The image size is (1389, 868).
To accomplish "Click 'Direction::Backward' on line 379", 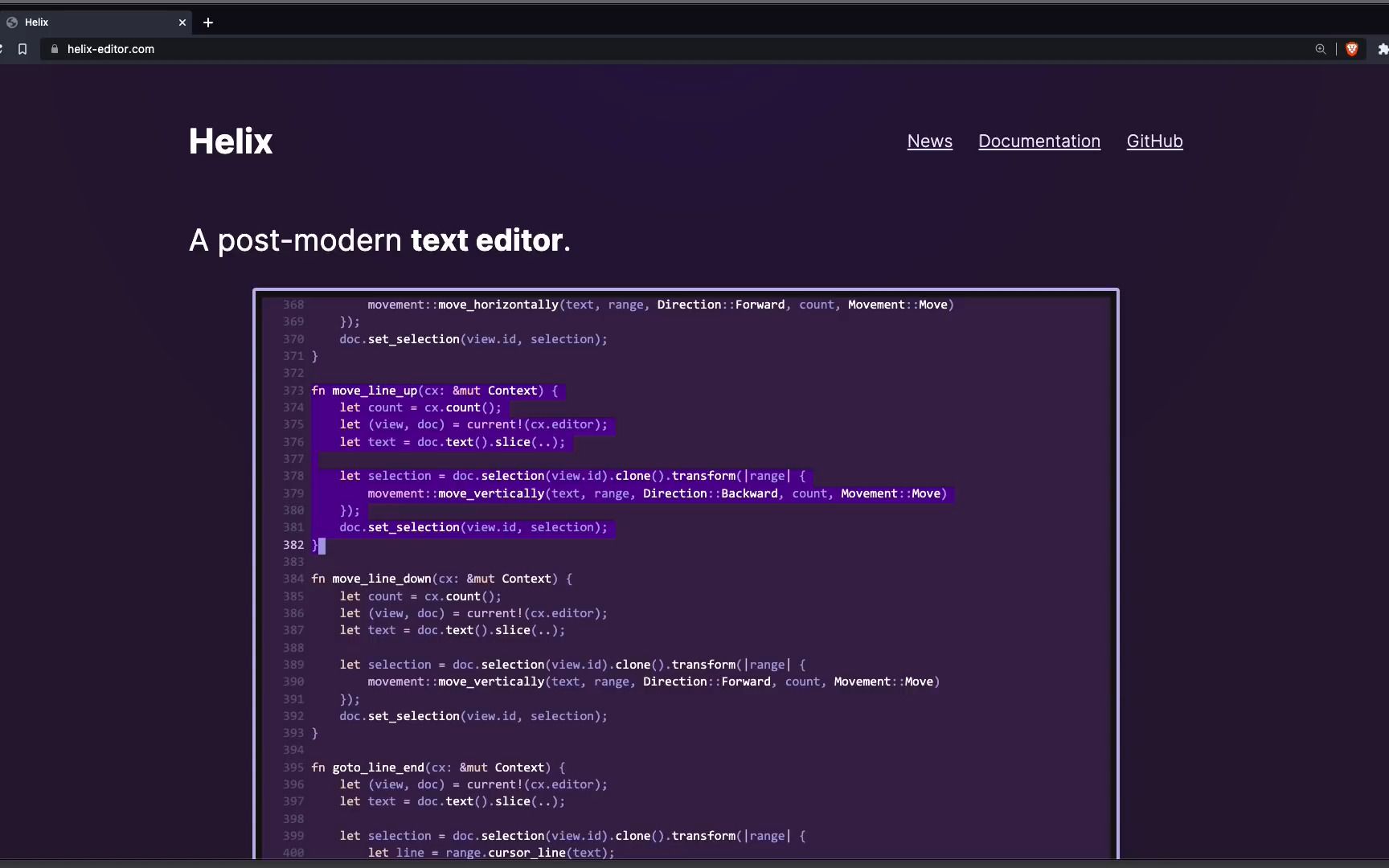I will pyautogui.click(x=711, y=493).
